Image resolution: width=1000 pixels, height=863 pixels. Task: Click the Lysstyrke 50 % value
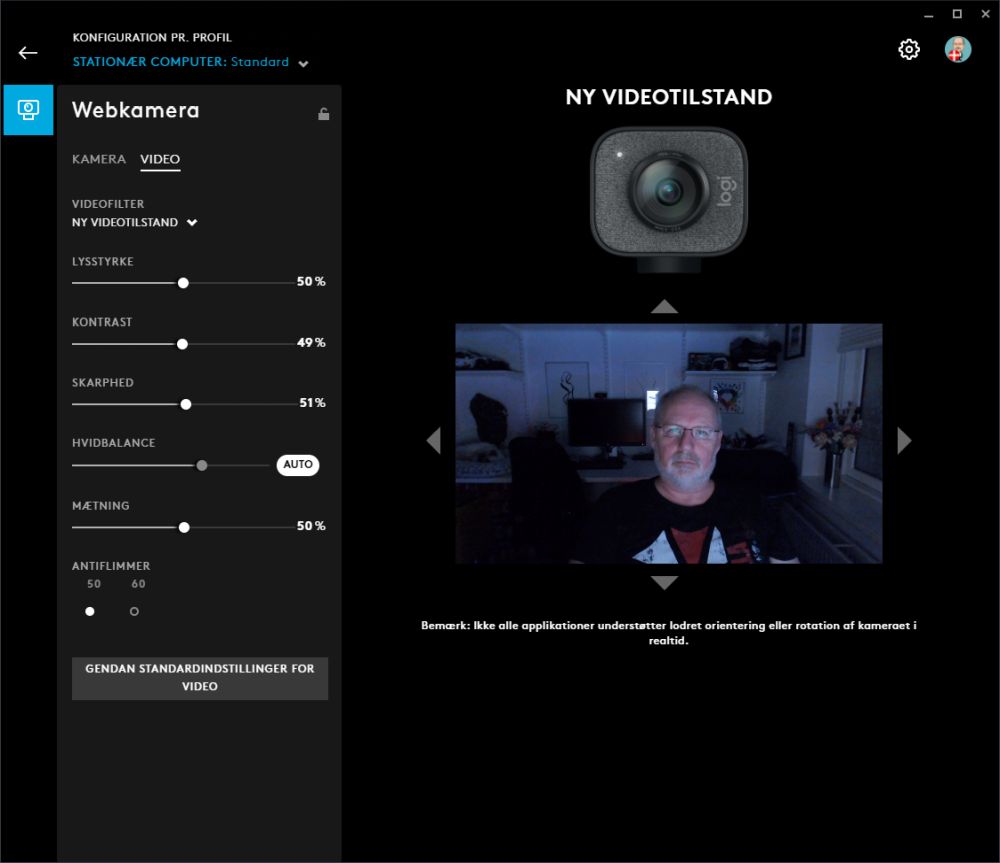(x=311, y=281)
